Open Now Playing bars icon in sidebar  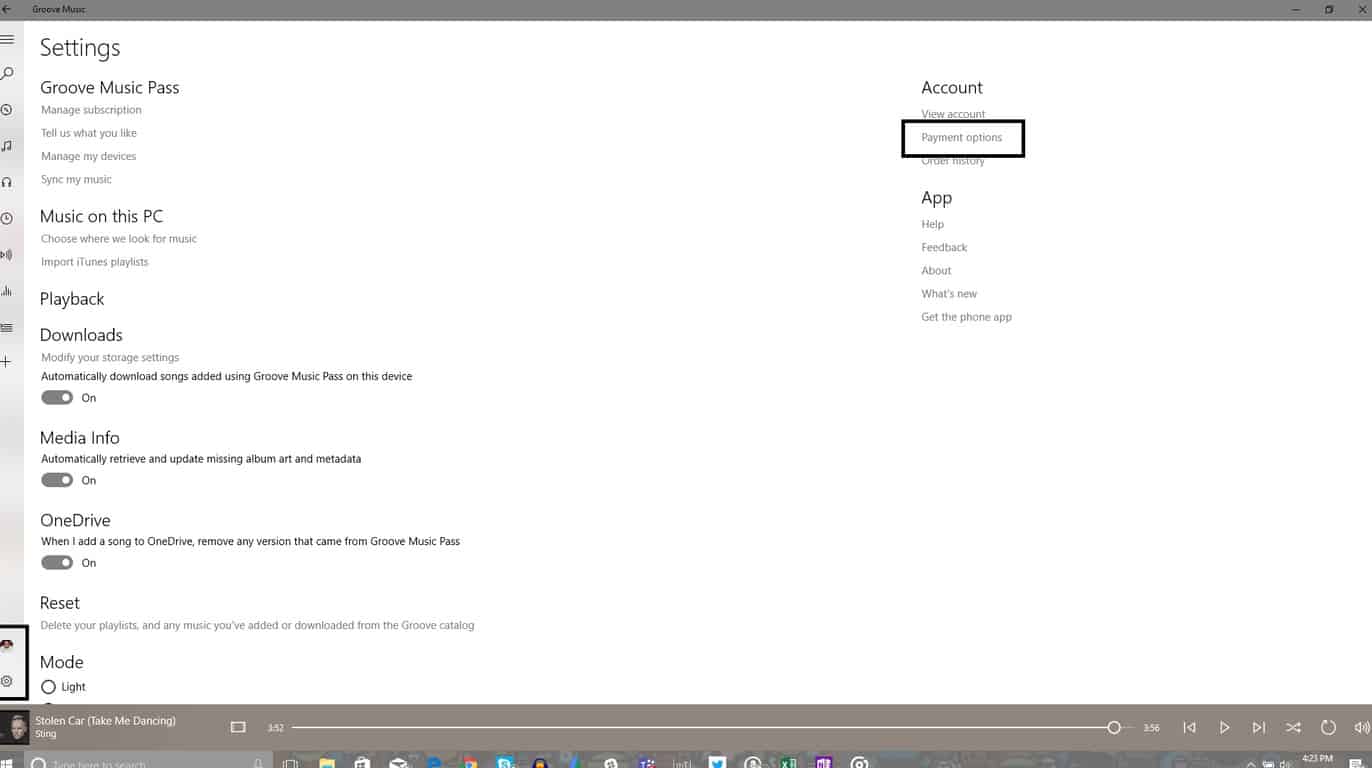point(6,291)
